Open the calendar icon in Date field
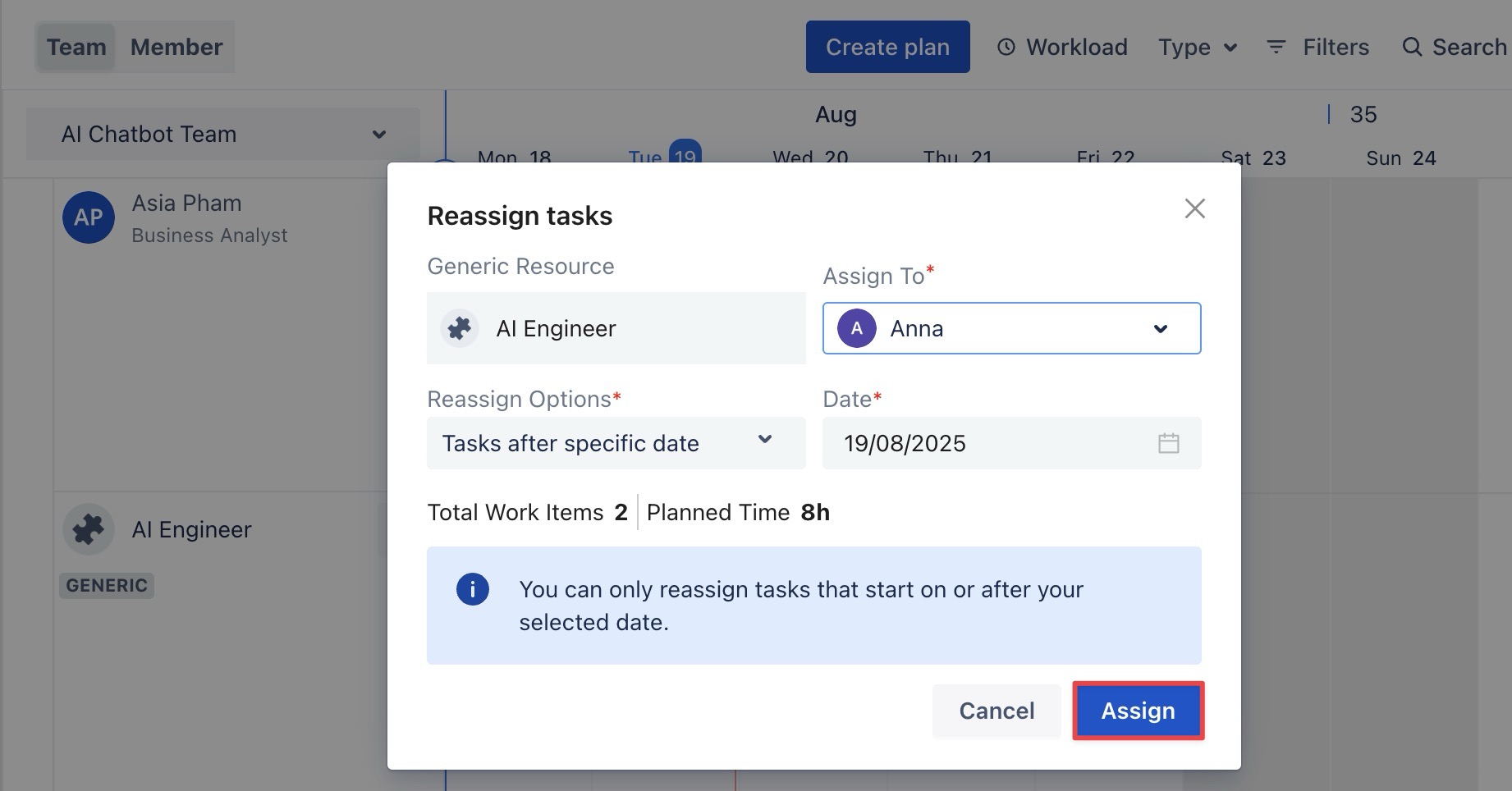1512x791 pixels. (x=1168, y=443)
